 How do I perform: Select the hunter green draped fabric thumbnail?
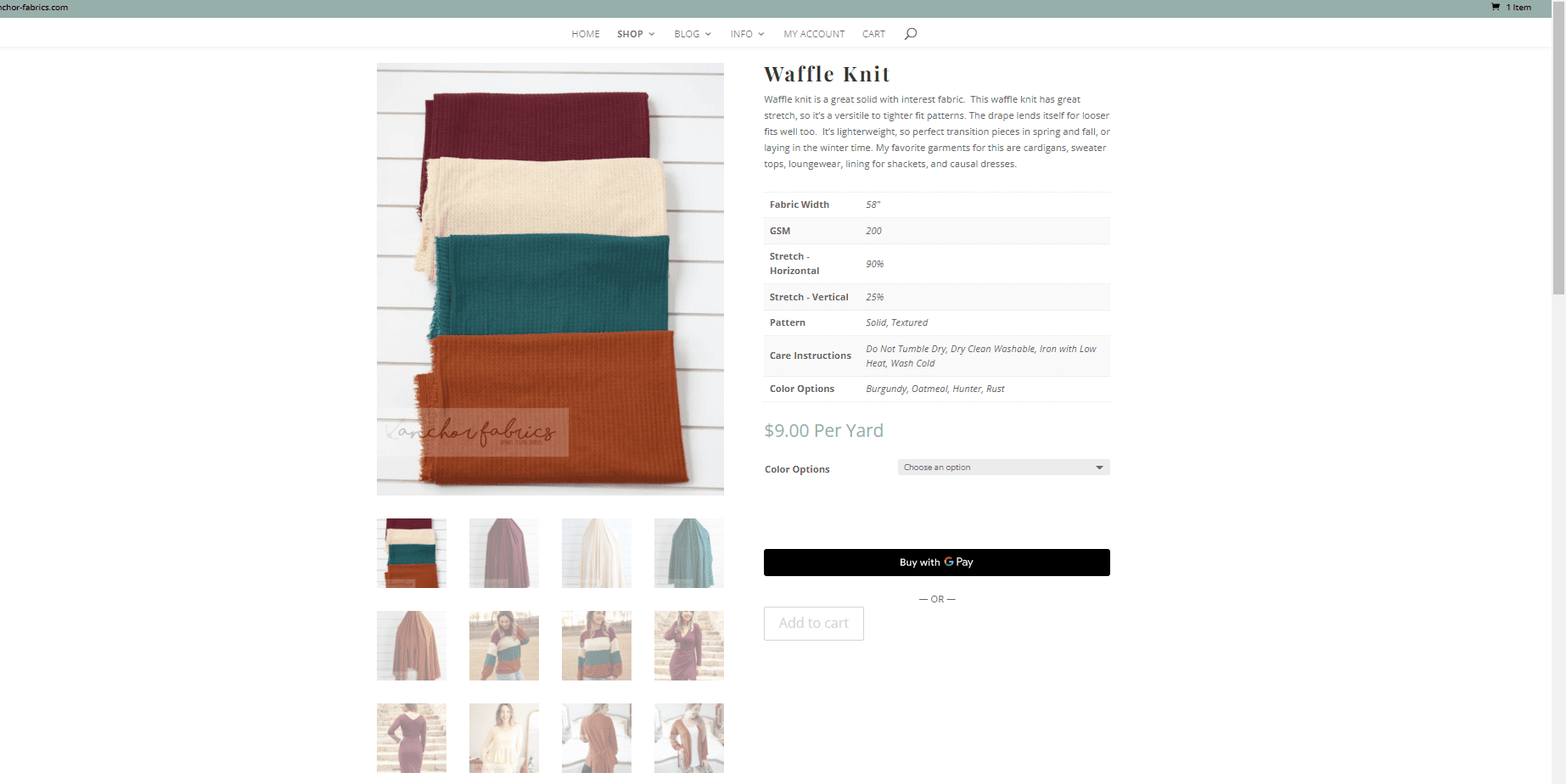689,553
